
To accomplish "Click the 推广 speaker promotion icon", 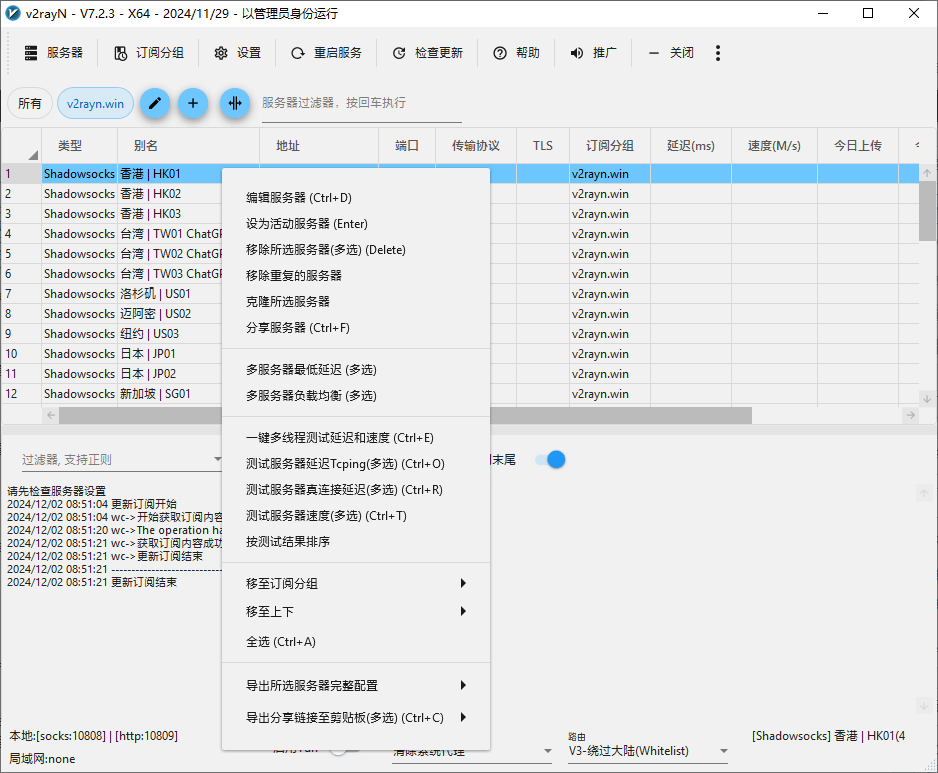I will click(x=577, y=53).
